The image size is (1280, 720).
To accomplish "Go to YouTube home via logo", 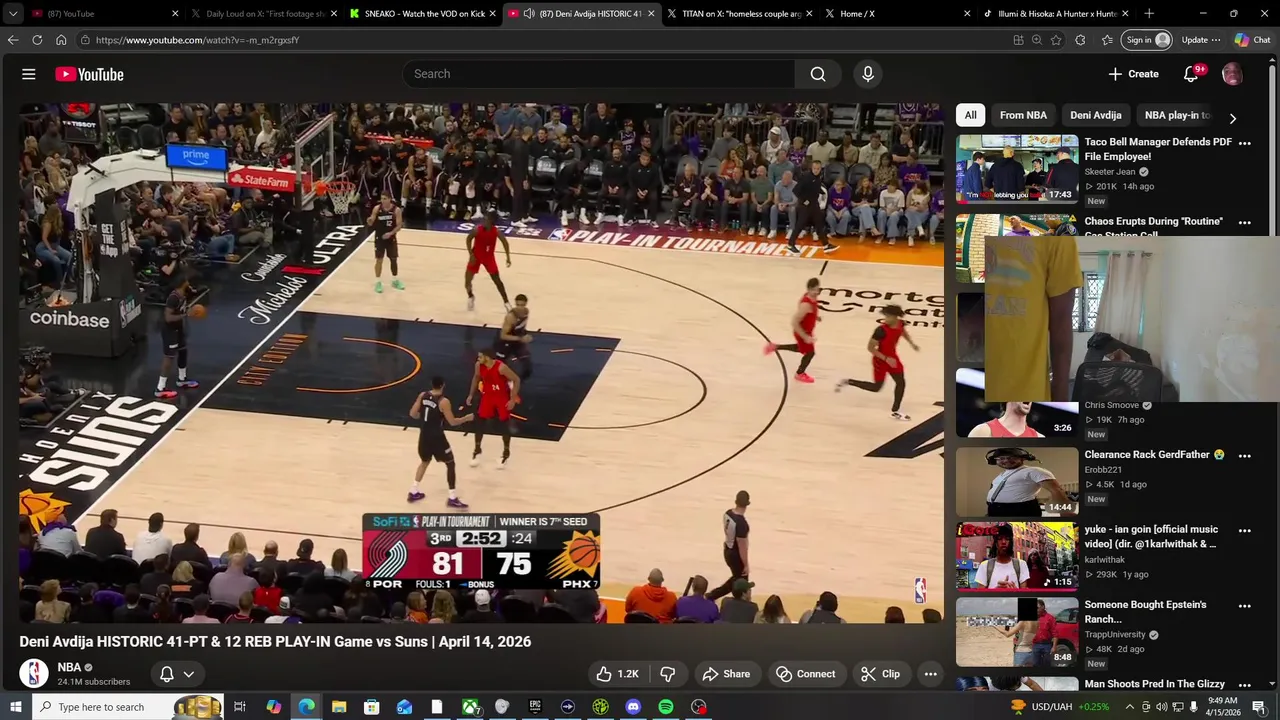I will click(x=89, y=74).
